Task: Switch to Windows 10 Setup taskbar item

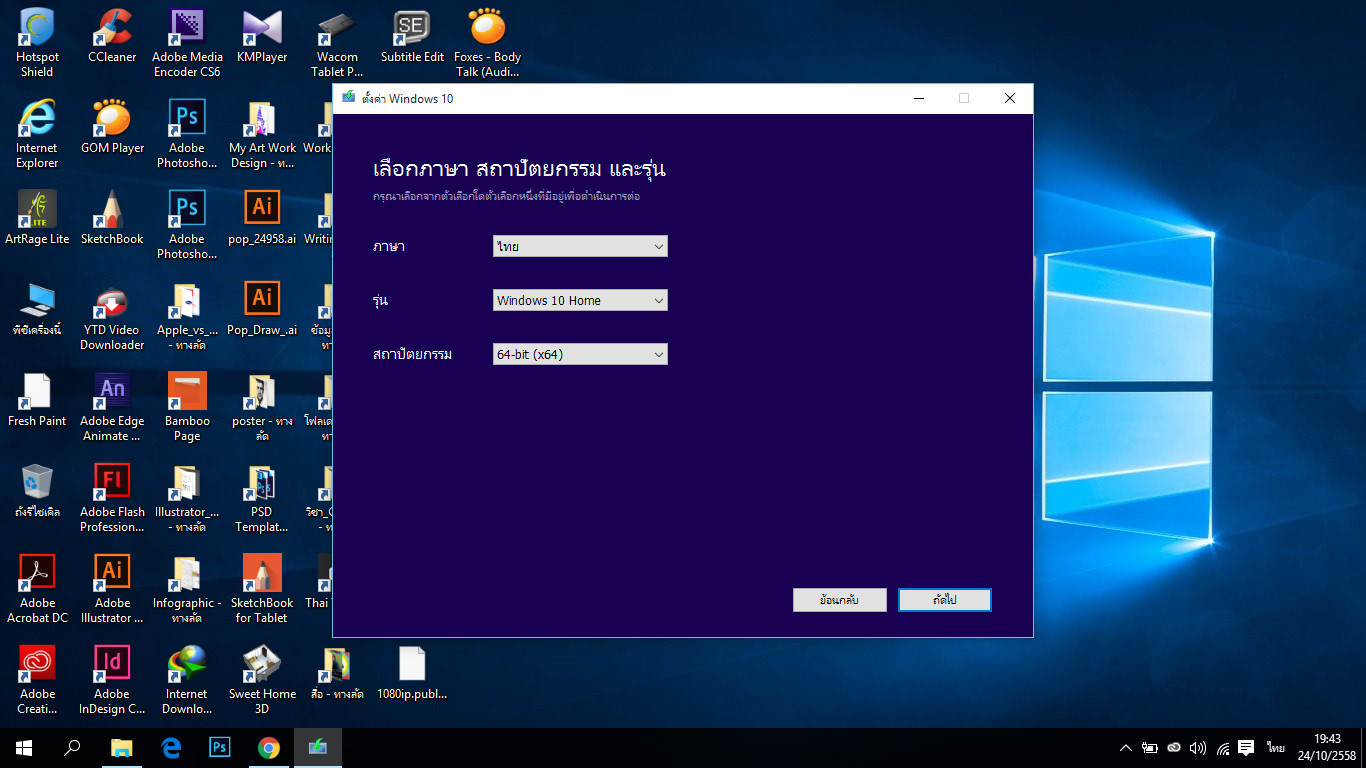Action: [318, 747]
